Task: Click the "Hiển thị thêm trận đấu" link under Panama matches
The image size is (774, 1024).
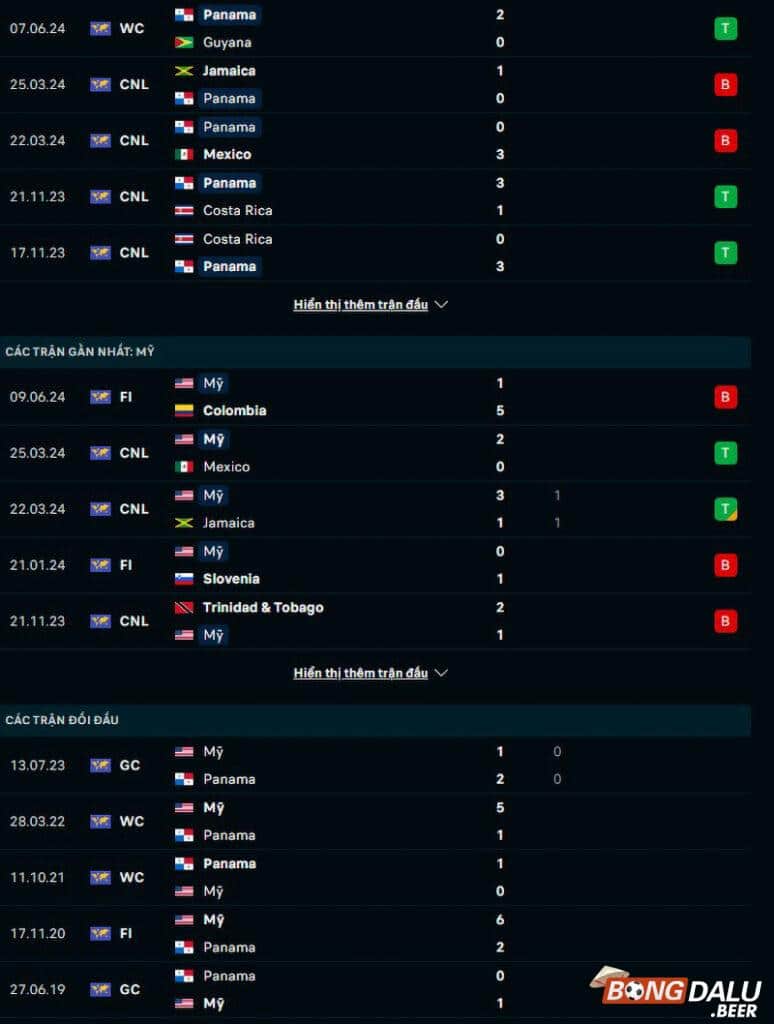Action: point(360,305)
